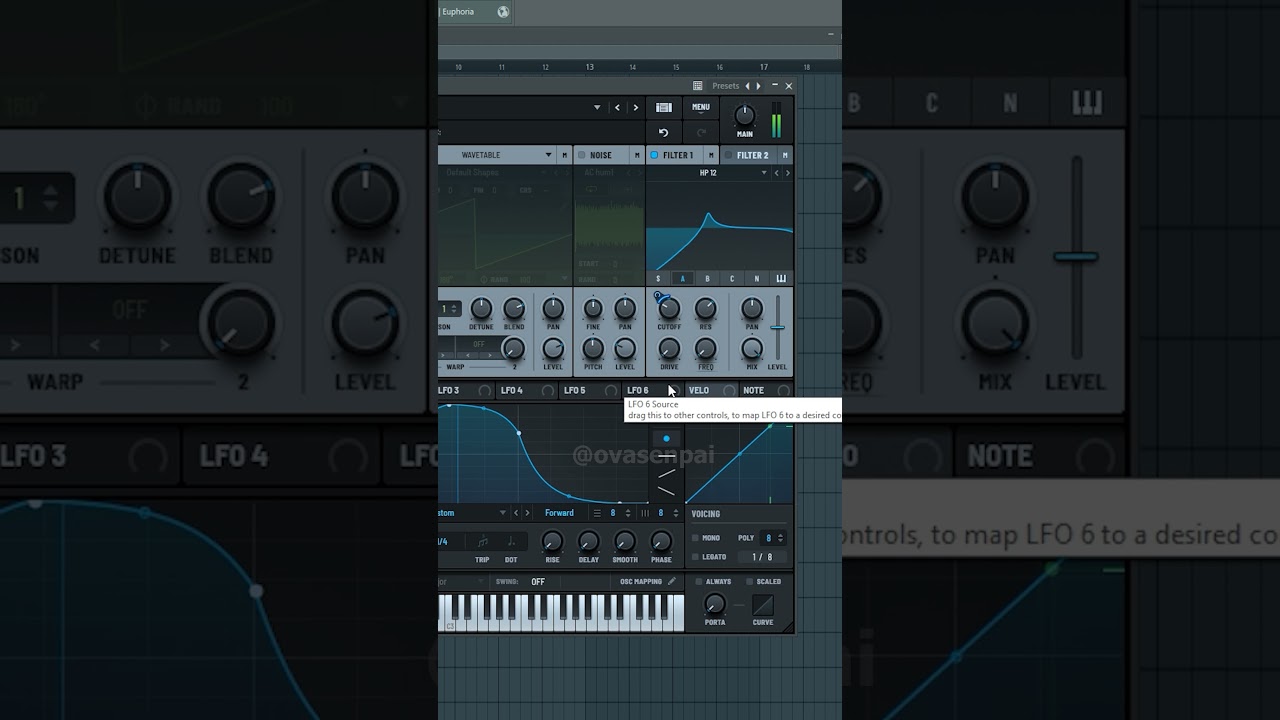Switch to the VELO tab
The height and width of the screenshot is (720, 1280).
point(699,391)
